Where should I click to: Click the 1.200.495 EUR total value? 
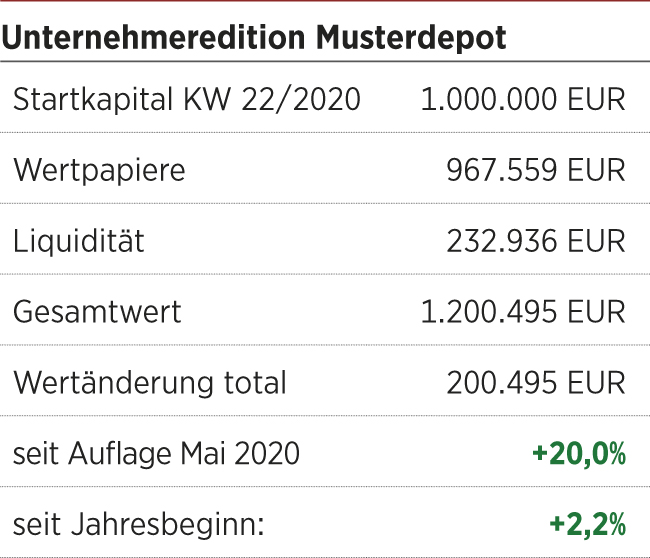523,312
